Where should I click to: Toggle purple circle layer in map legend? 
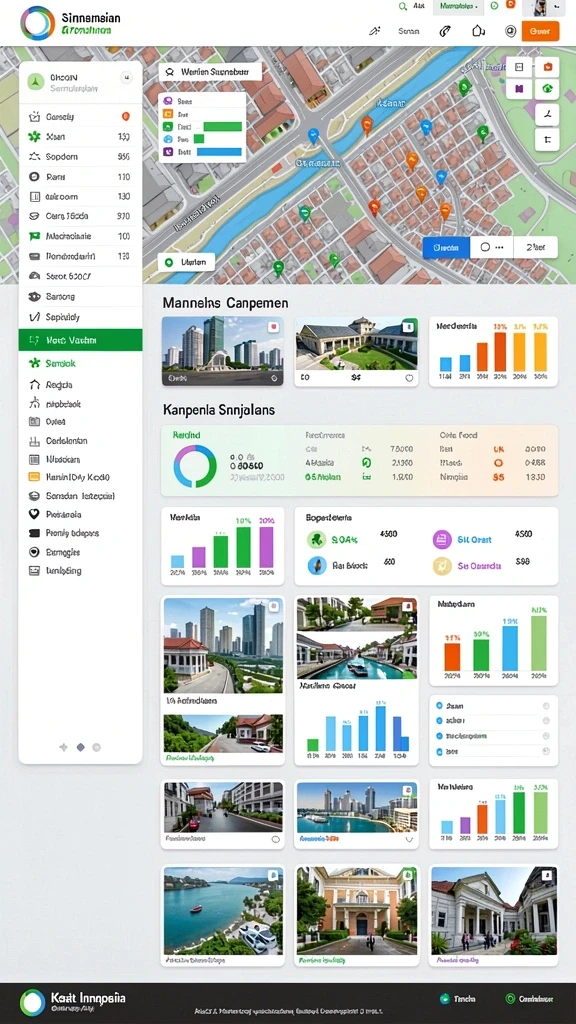pyautogui.click(x=168, y=101)
